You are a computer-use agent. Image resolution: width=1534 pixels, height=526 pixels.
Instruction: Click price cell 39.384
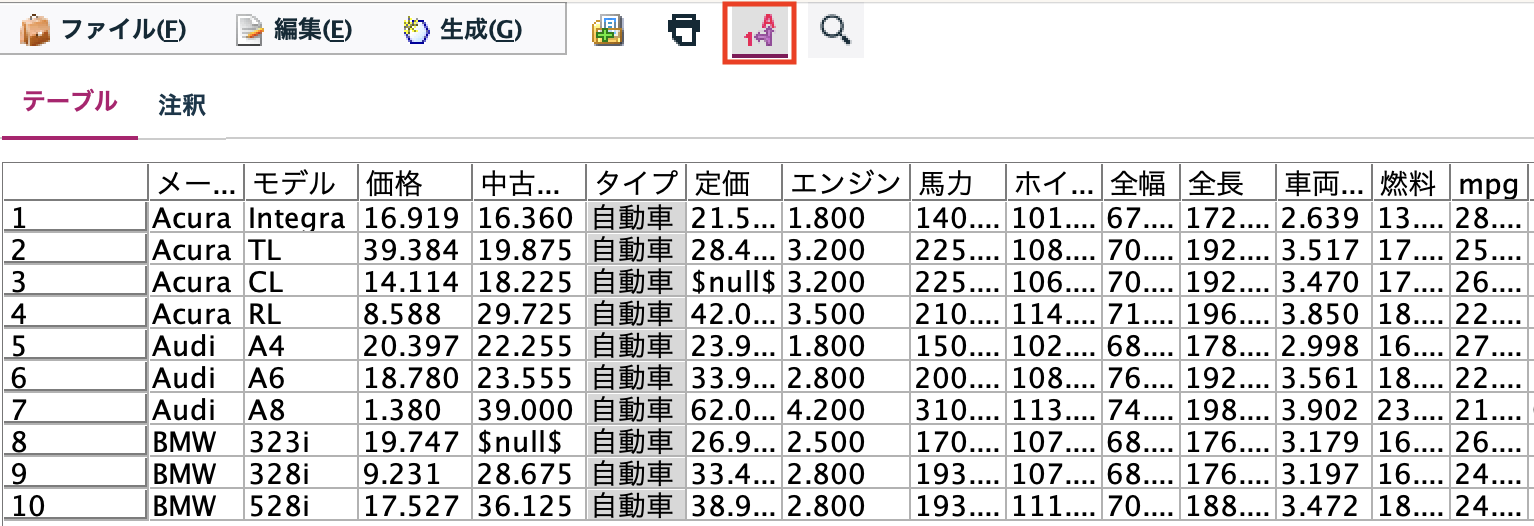tap(416, 249)
